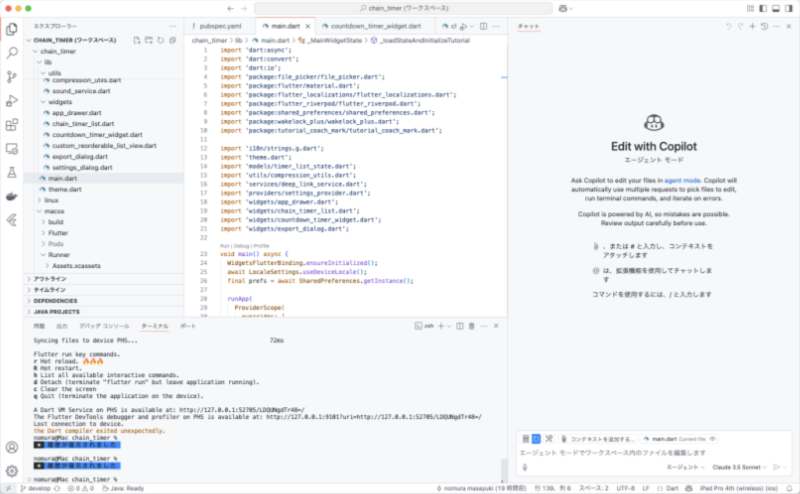Expand the JAVA PROJECTS section

(x=104, y=312)
